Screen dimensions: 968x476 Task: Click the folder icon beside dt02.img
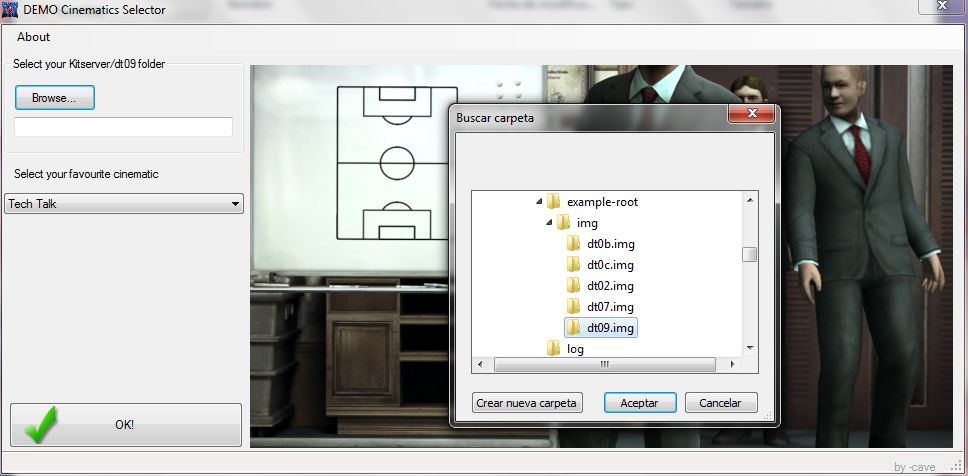click(x=573, y=286)
